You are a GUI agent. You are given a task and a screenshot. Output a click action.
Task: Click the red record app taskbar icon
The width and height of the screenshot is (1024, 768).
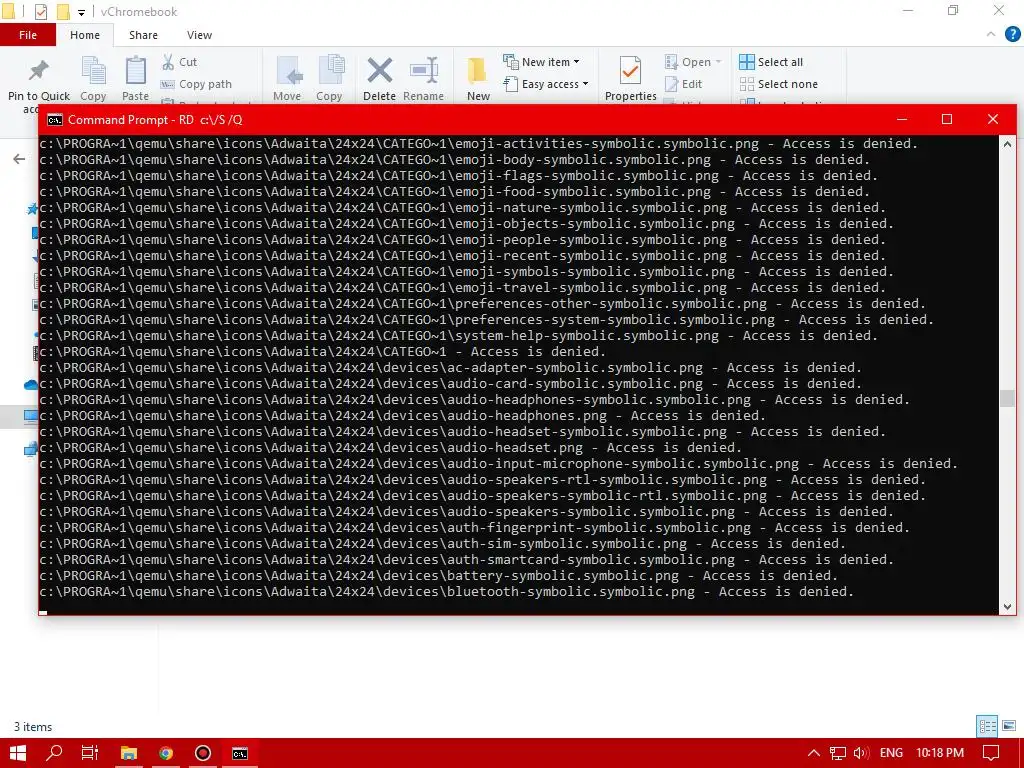203,753
